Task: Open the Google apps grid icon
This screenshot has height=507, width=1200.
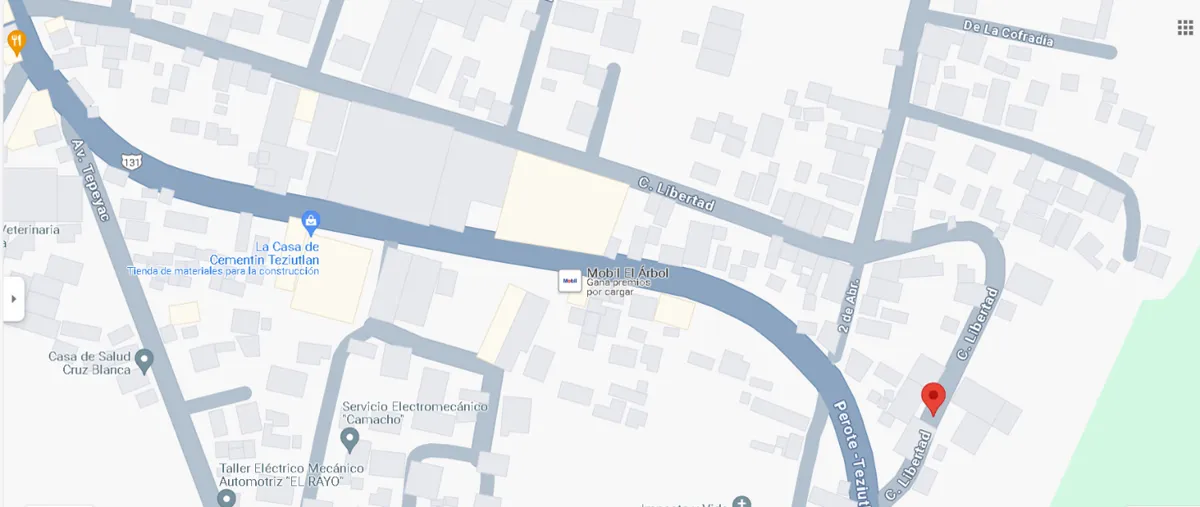Action: (x=1185, y=27)
